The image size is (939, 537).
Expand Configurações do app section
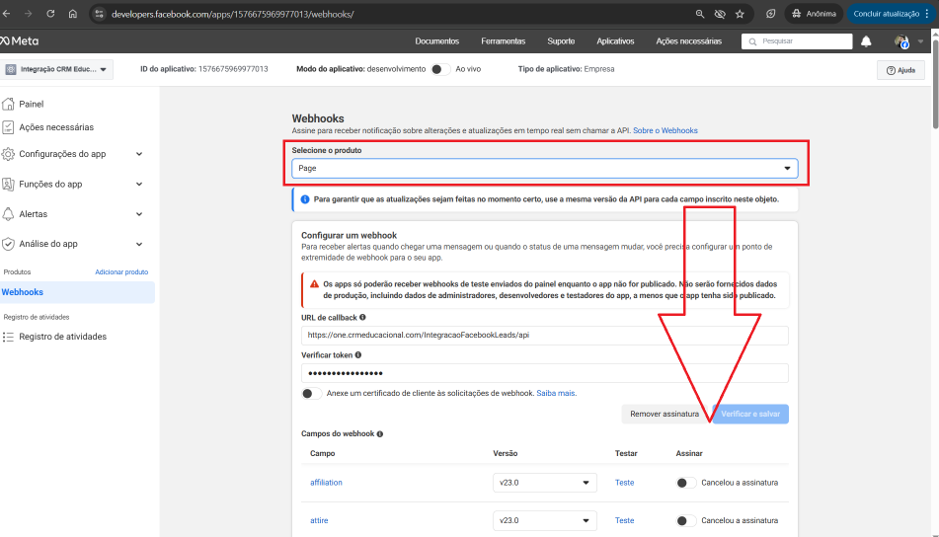click(139, 154)
